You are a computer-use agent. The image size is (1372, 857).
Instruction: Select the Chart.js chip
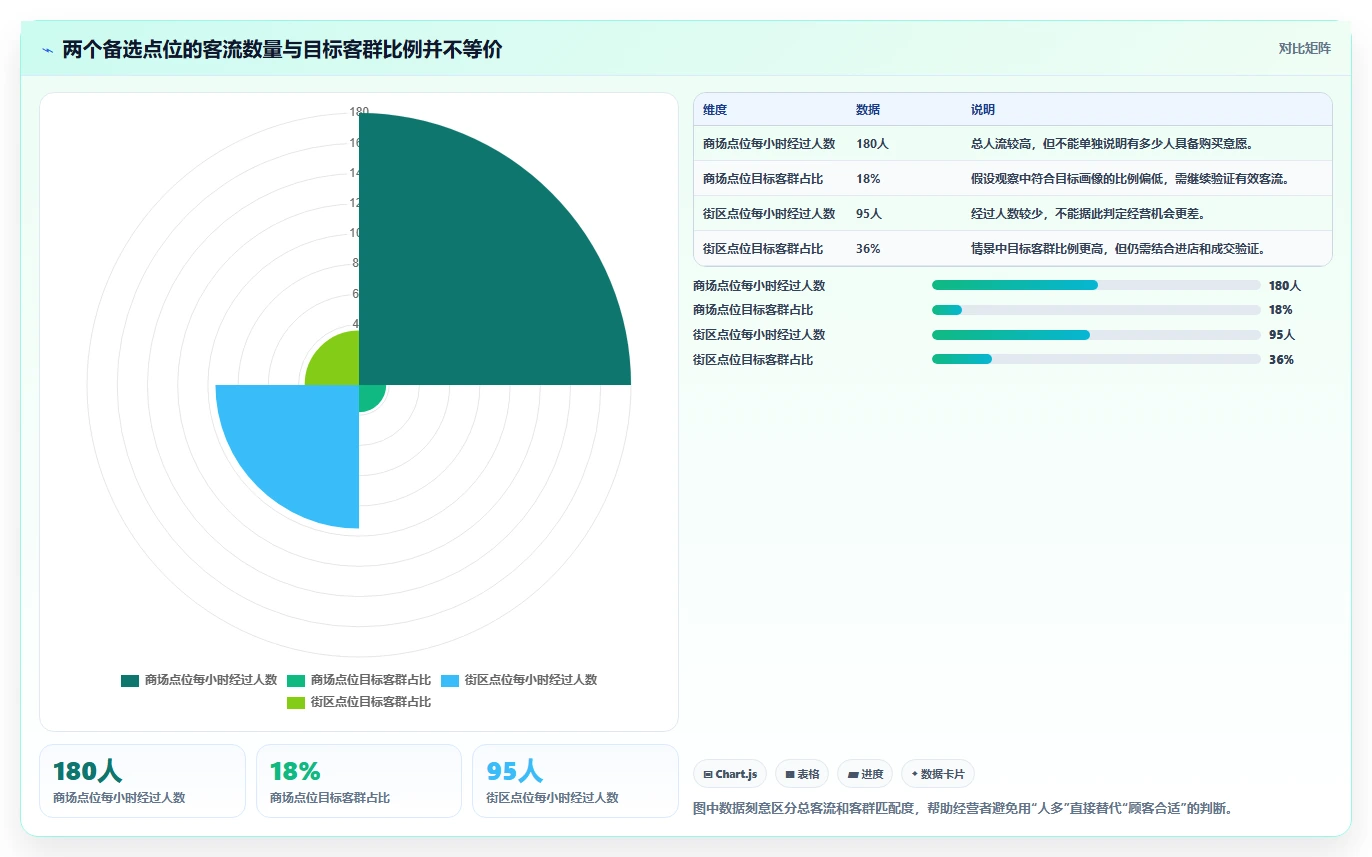tap(730, 774)
